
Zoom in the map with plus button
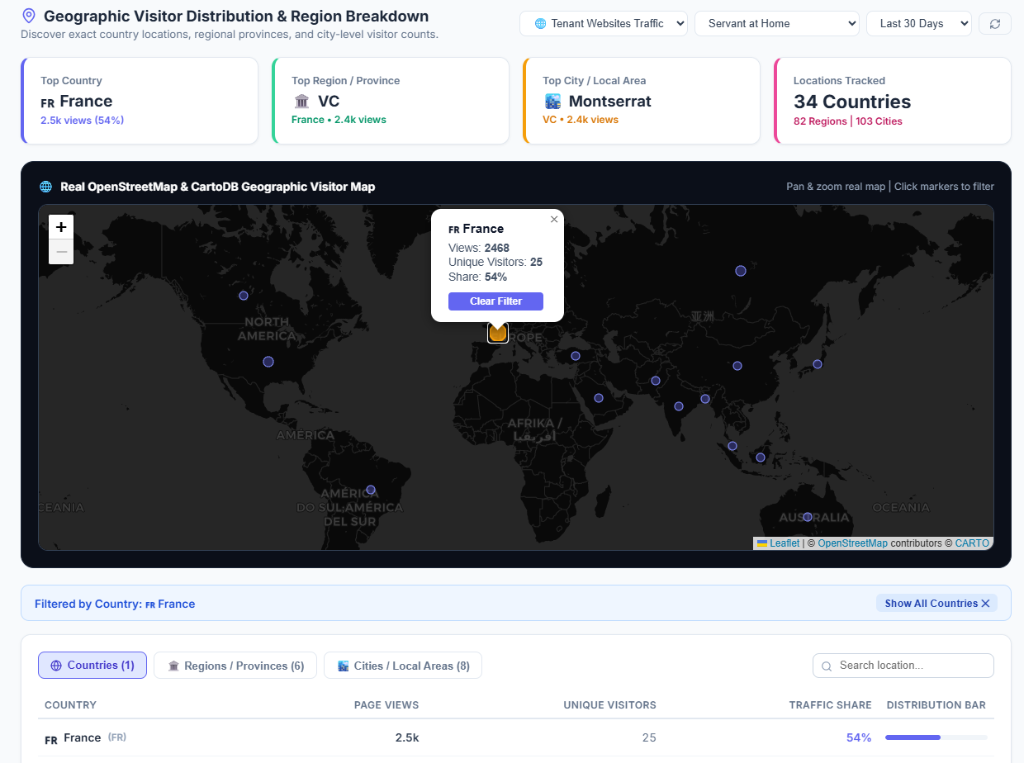tap(61, 227)
